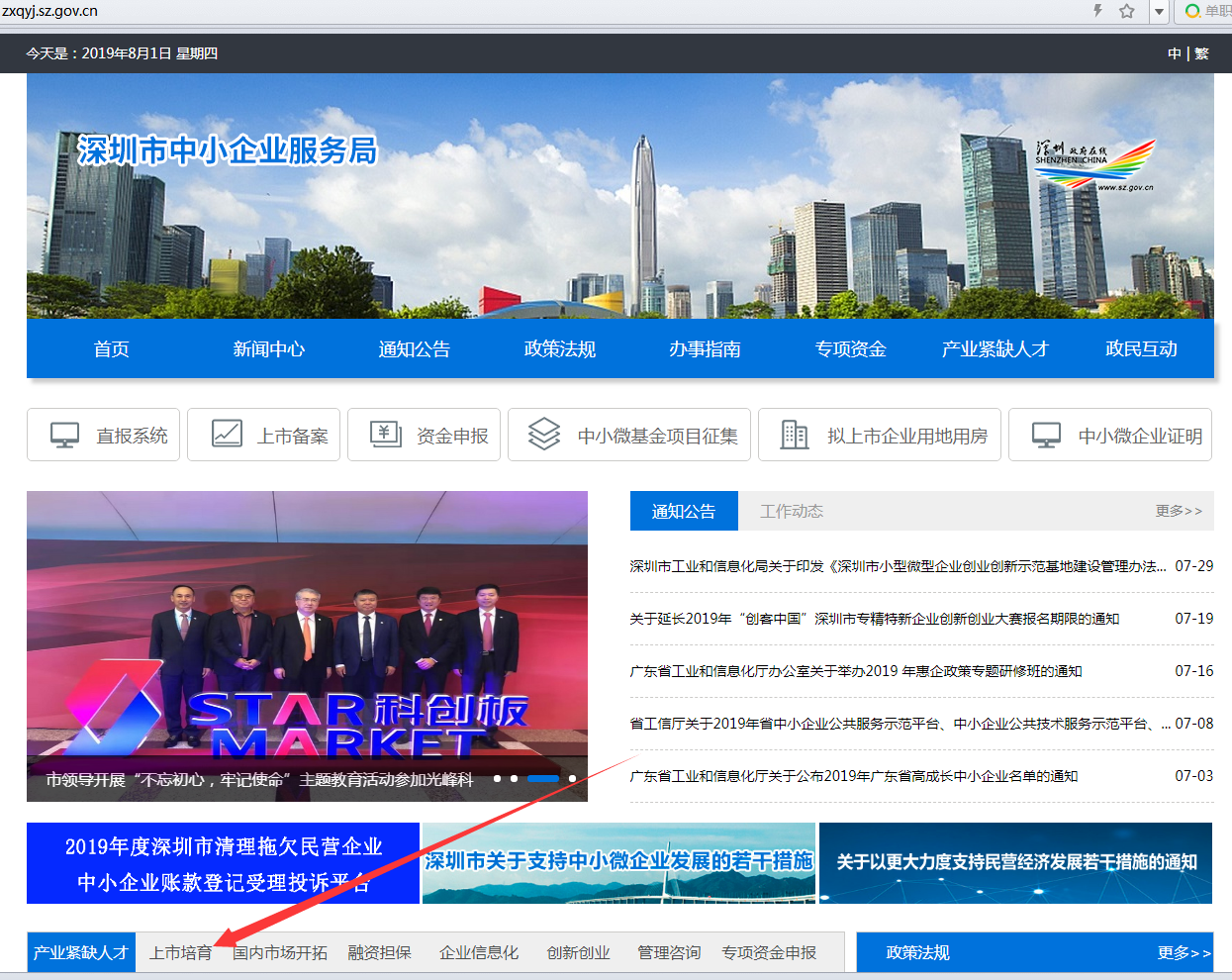Click the monitor icon beside 直报系统
The image size is (1232, 980).
click(x=64, y=436)
